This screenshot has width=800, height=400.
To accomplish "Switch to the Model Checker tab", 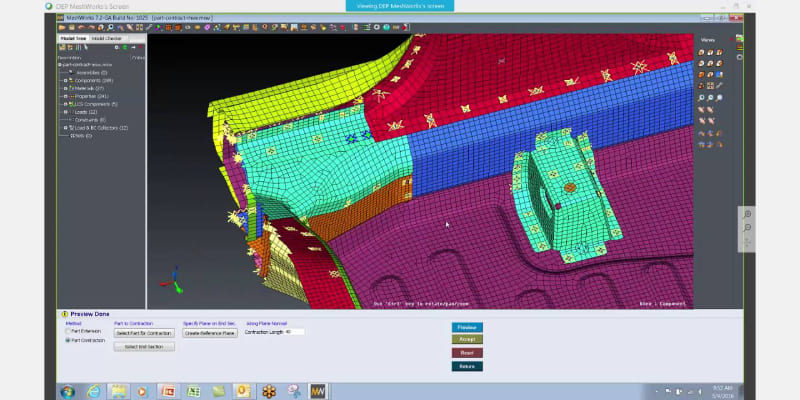I will pos(107,38).
